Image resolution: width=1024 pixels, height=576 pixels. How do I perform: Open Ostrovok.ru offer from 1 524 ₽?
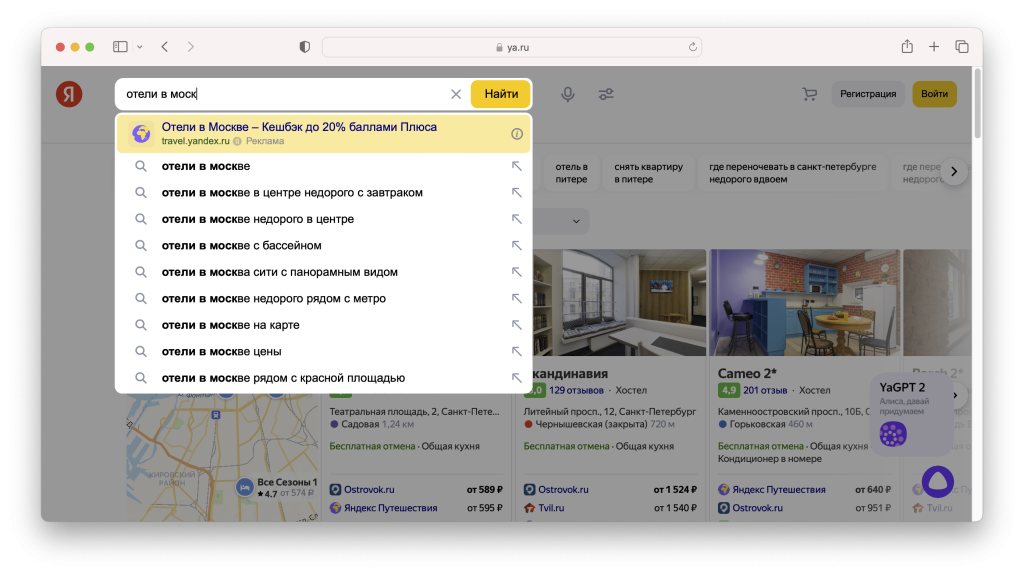pos(563,489)
